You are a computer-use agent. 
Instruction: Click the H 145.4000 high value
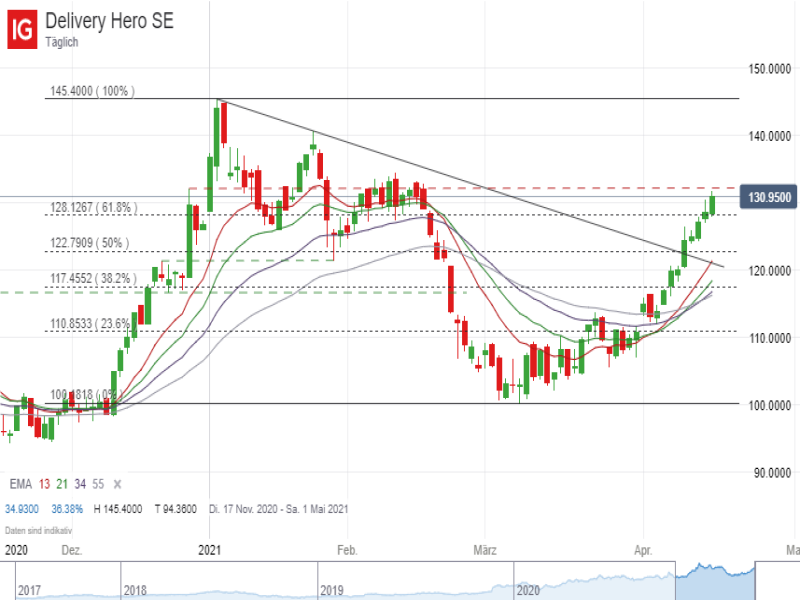[x=118, y=509]
